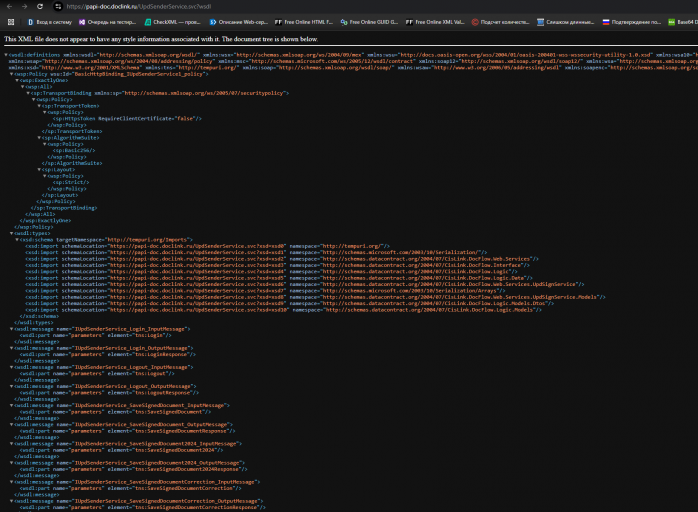Screen dimensions: 698x512
Task: Collapse the wsp:All node
Action: pyautogui.click(x=23, y=87)
